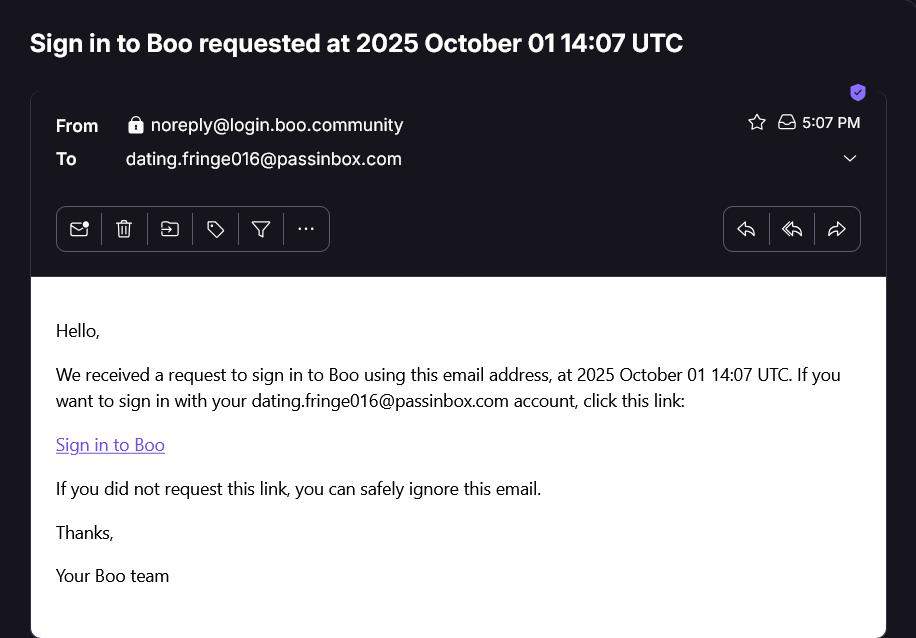Star this message
The width and height of the screenshot is (916, 638).
757,122
